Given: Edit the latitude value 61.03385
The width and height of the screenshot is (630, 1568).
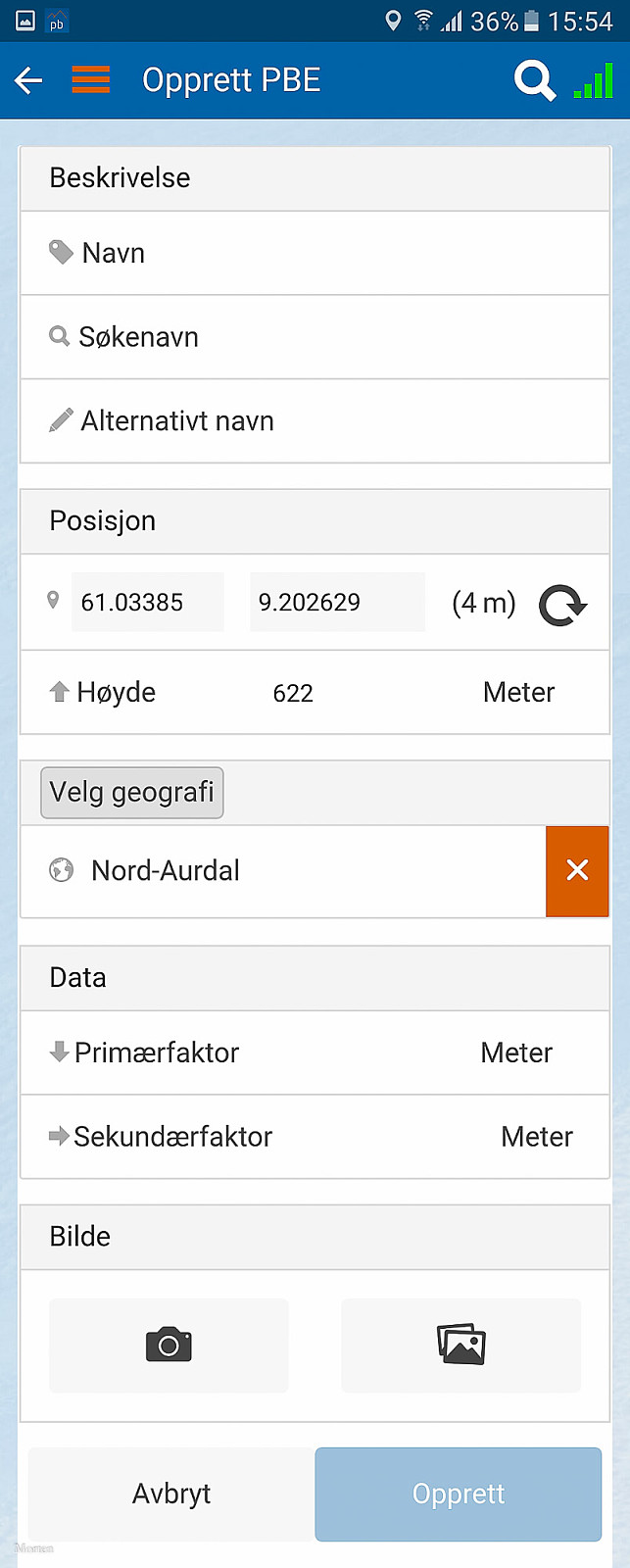Looking at the screenshot, I should 148,602.
